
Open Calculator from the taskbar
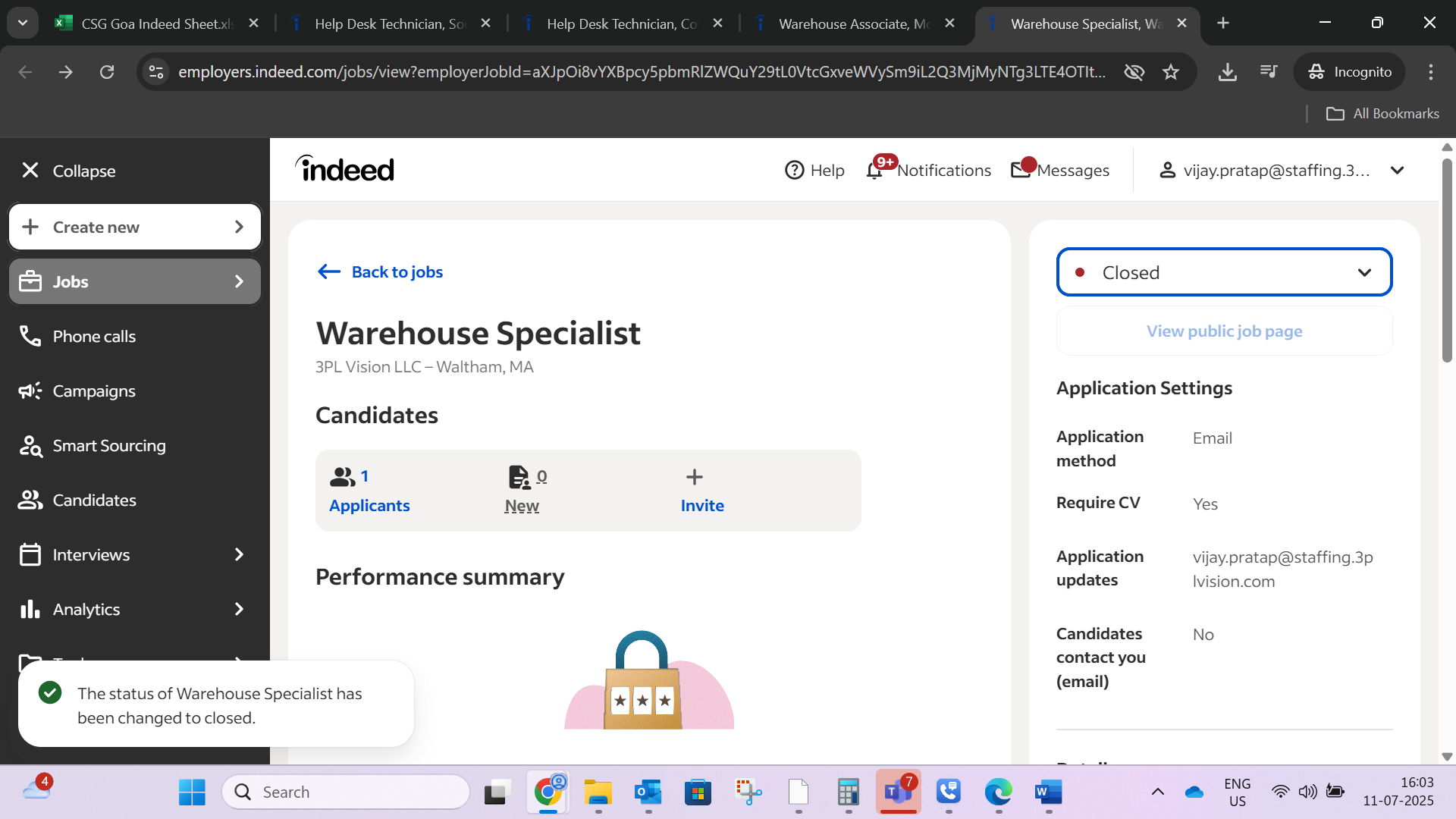pyautogui.click(x=849, y=792)
